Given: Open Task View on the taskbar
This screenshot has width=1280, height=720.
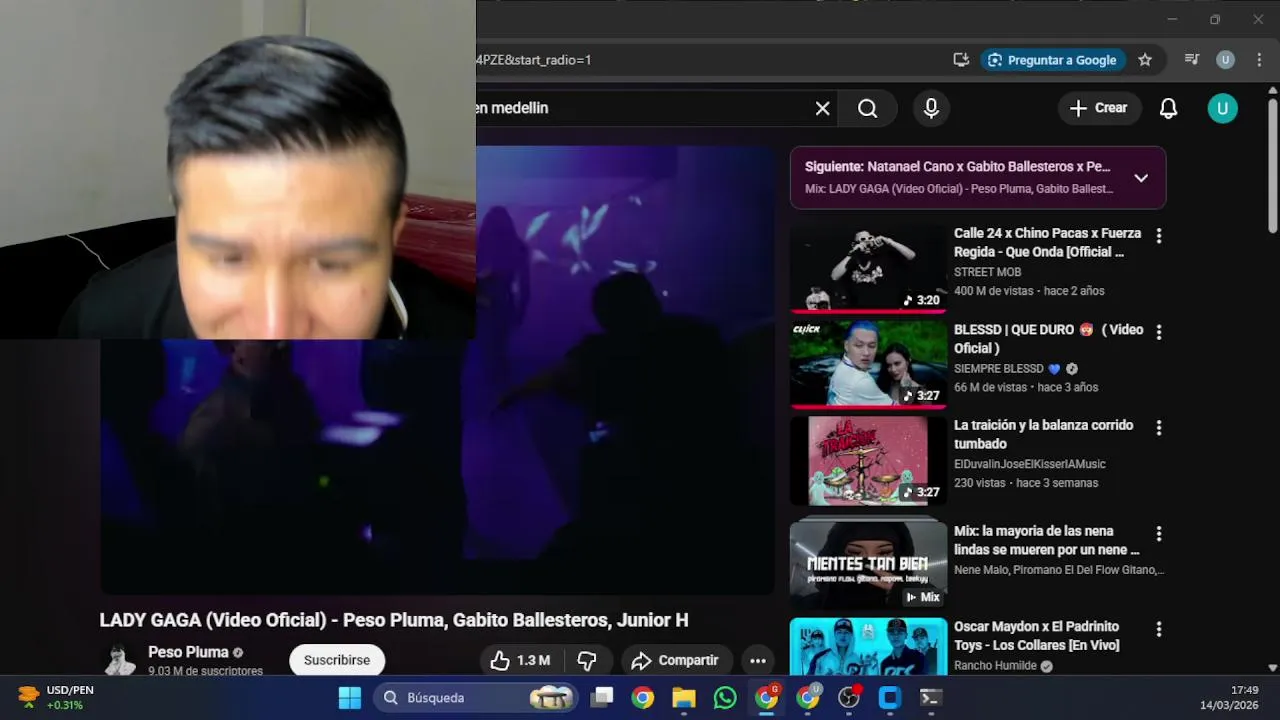Looking at the screenshot, I should 602,698.
